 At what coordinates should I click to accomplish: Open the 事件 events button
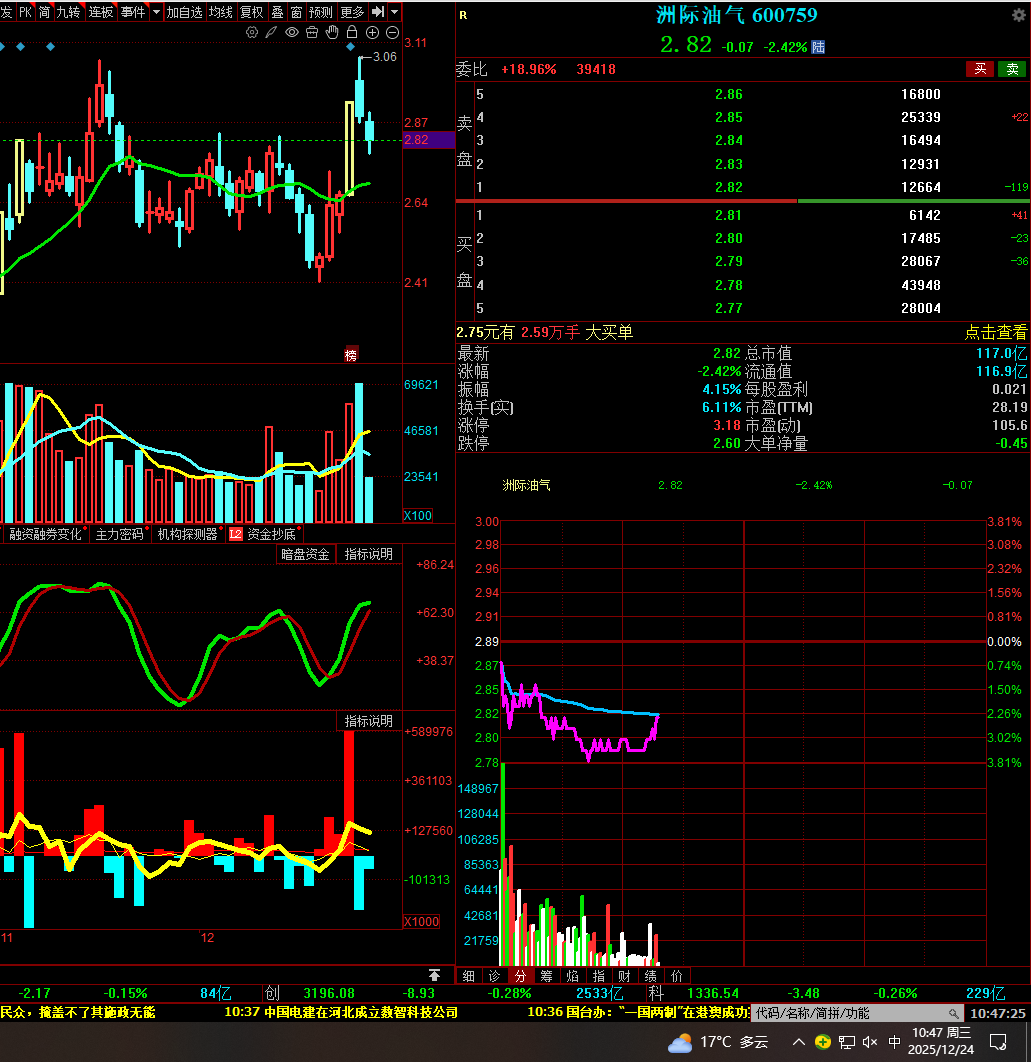pos(133,12)
